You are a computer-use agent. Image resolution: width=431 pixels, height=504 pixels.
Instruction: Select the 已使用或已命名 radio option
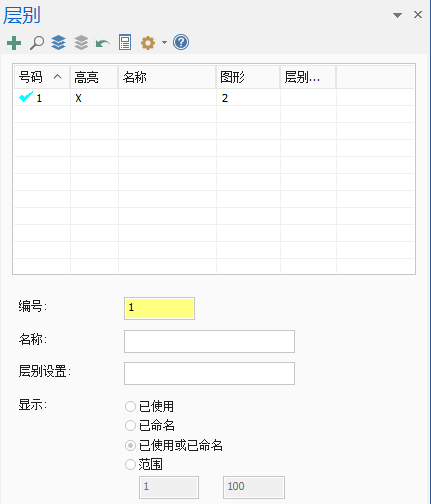130,445
